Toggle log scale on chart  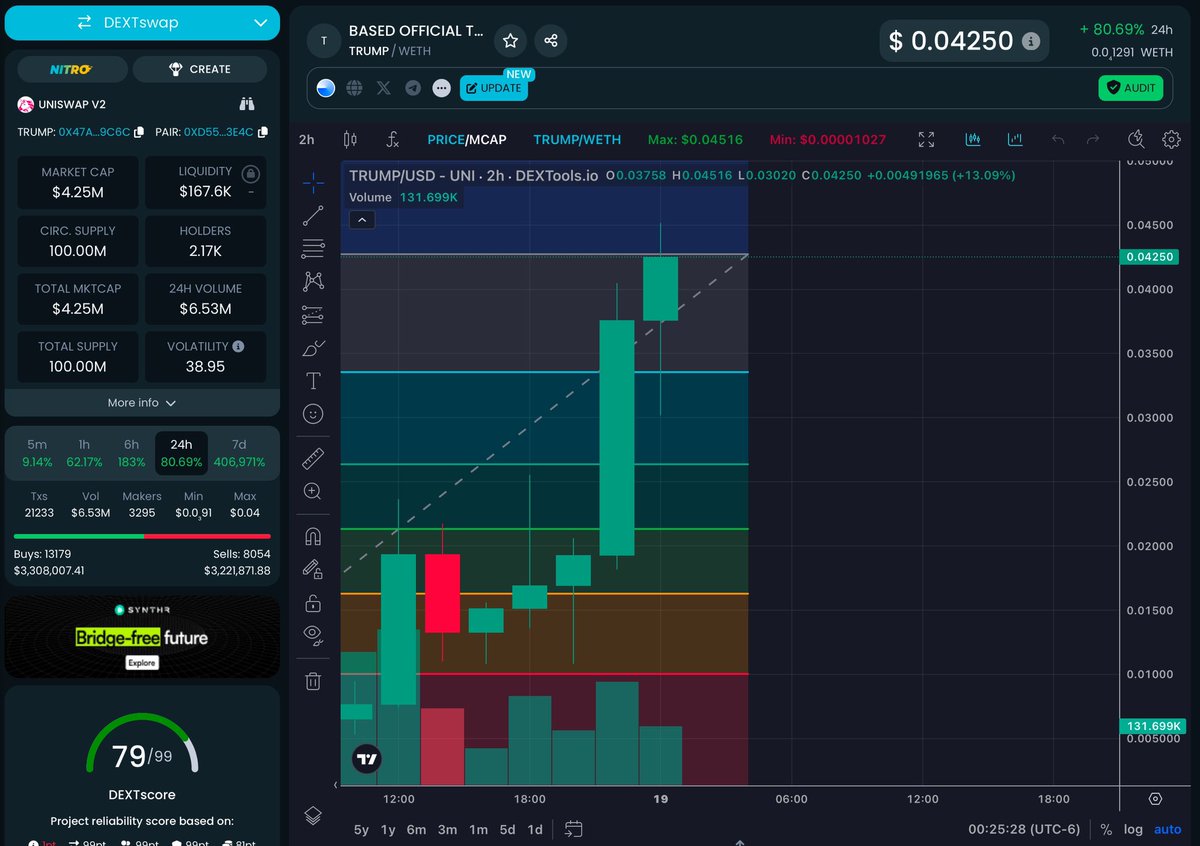click(x=1133, y=829)
